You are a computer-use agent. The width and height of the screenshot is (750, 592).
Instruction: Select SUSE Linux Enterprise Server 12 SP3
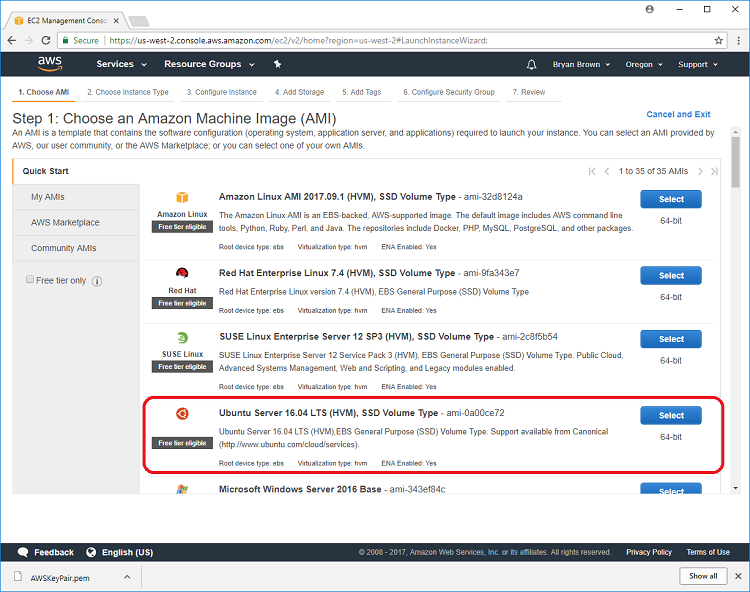[x=671, y=339]
